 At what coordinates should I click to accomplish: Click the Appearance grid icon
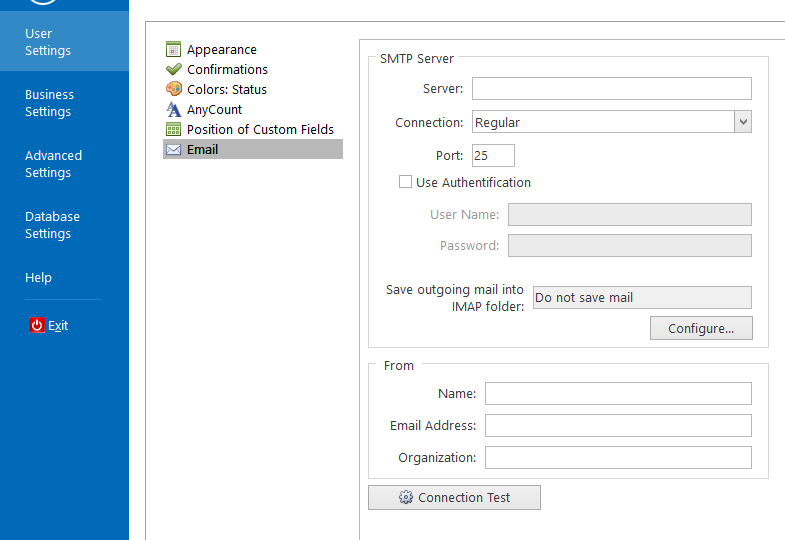click(x=173, y=49)
